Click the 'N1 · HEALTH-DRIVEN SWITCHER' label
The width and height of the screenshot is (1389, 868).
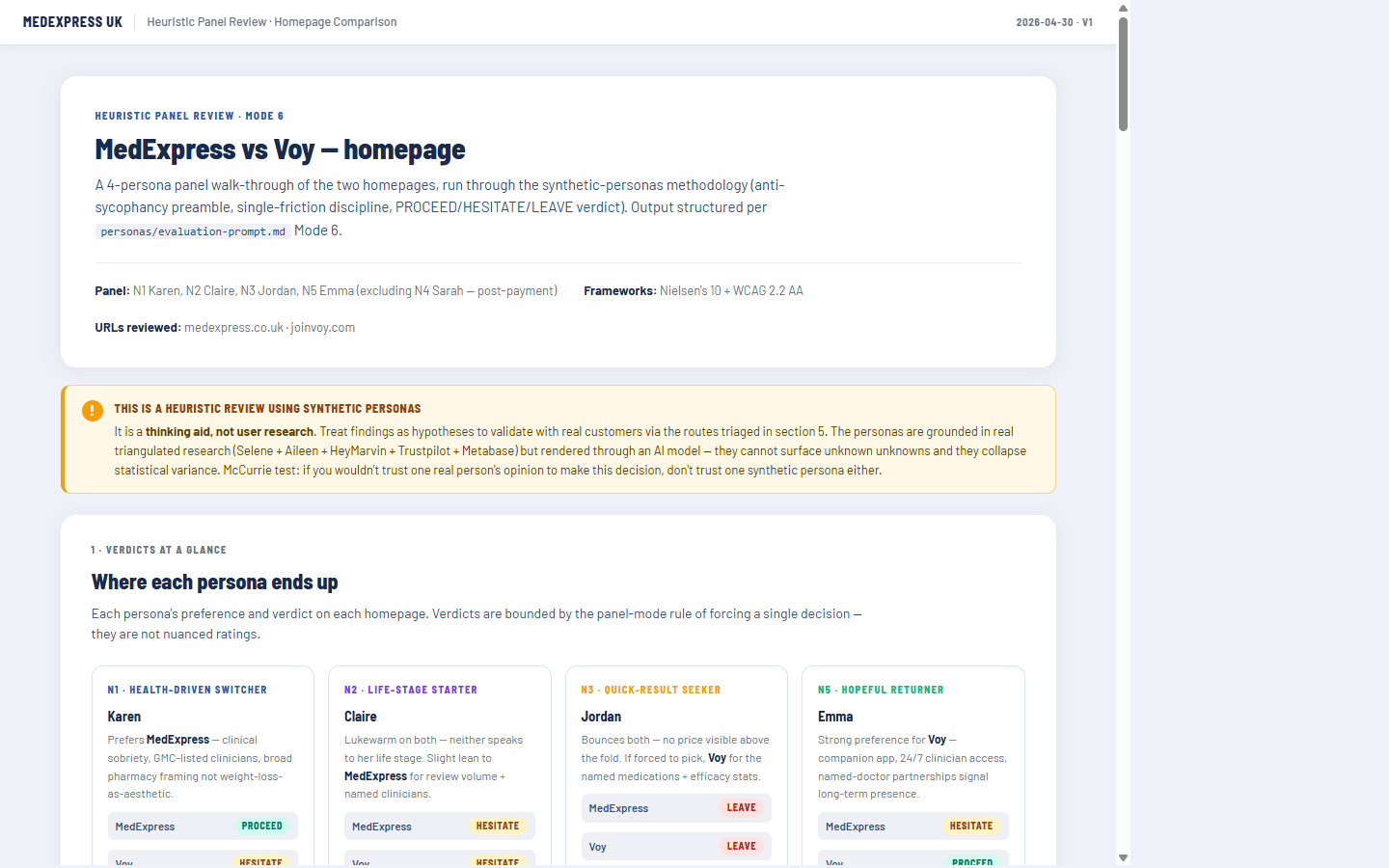point(187,691)
